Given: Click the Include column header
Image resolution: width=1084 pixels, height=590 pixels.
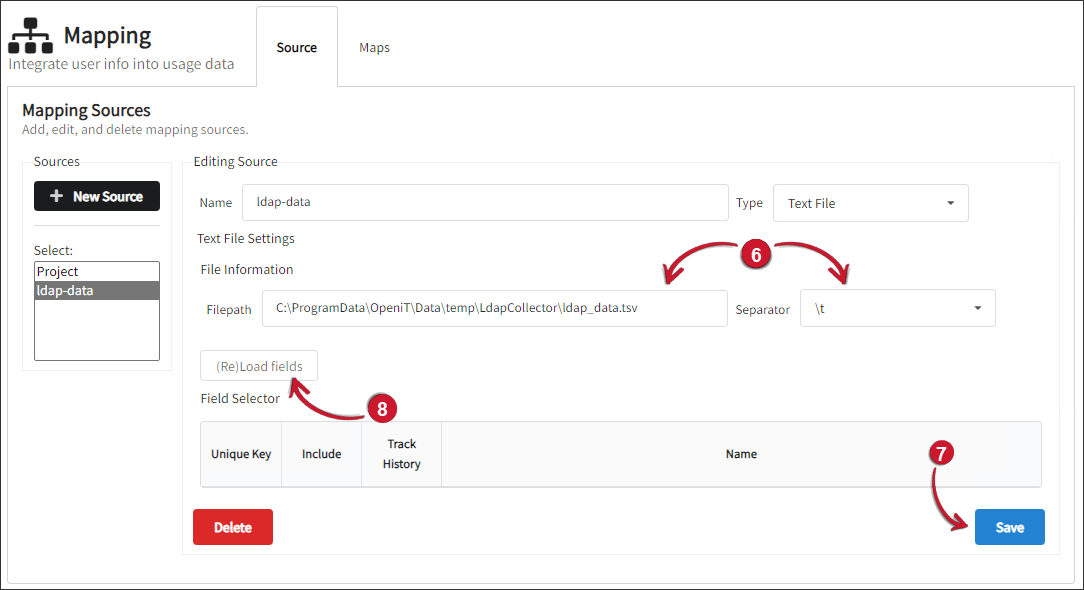Looking at the screenshot, I should pos(321,454).
